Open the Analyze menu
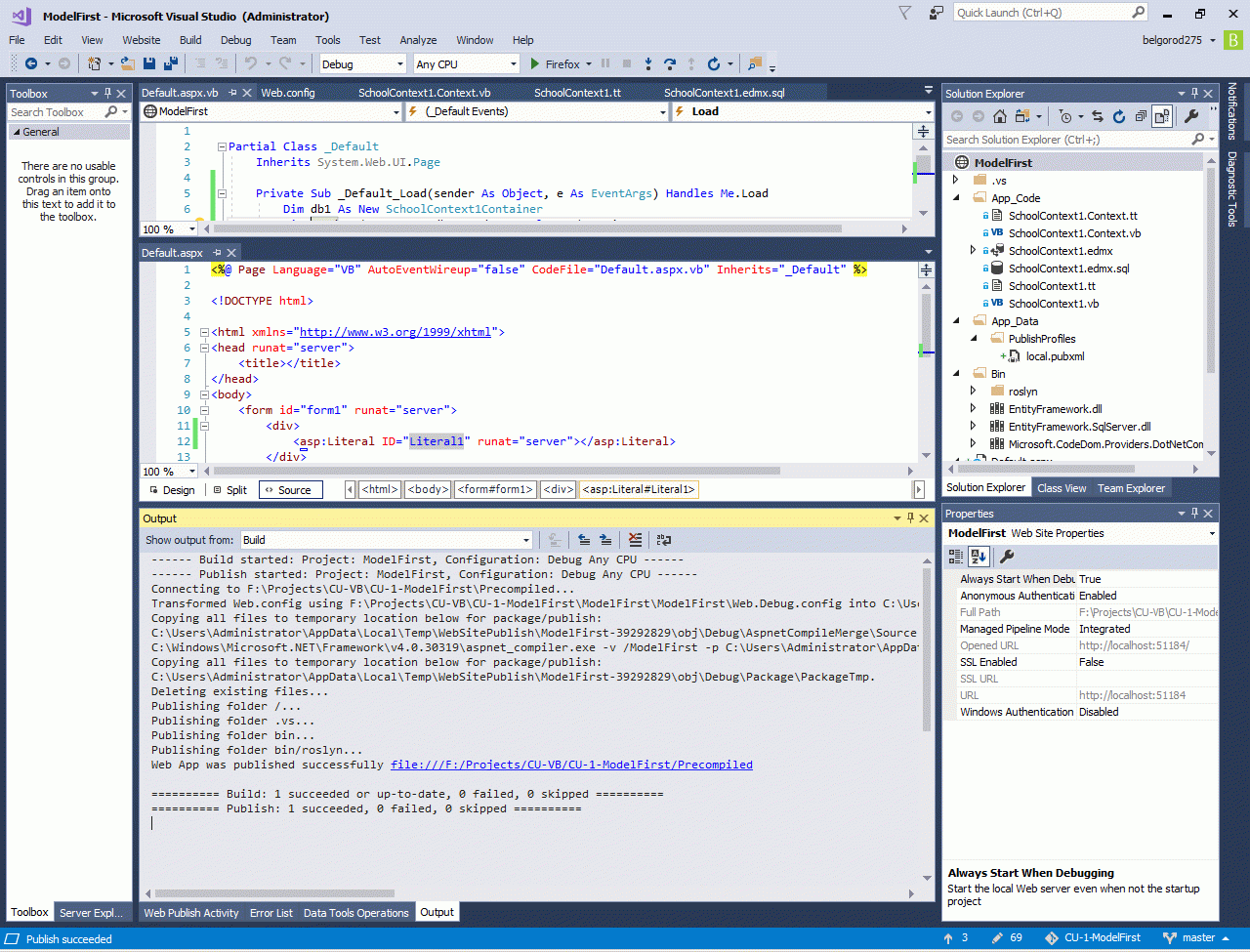 418,40
